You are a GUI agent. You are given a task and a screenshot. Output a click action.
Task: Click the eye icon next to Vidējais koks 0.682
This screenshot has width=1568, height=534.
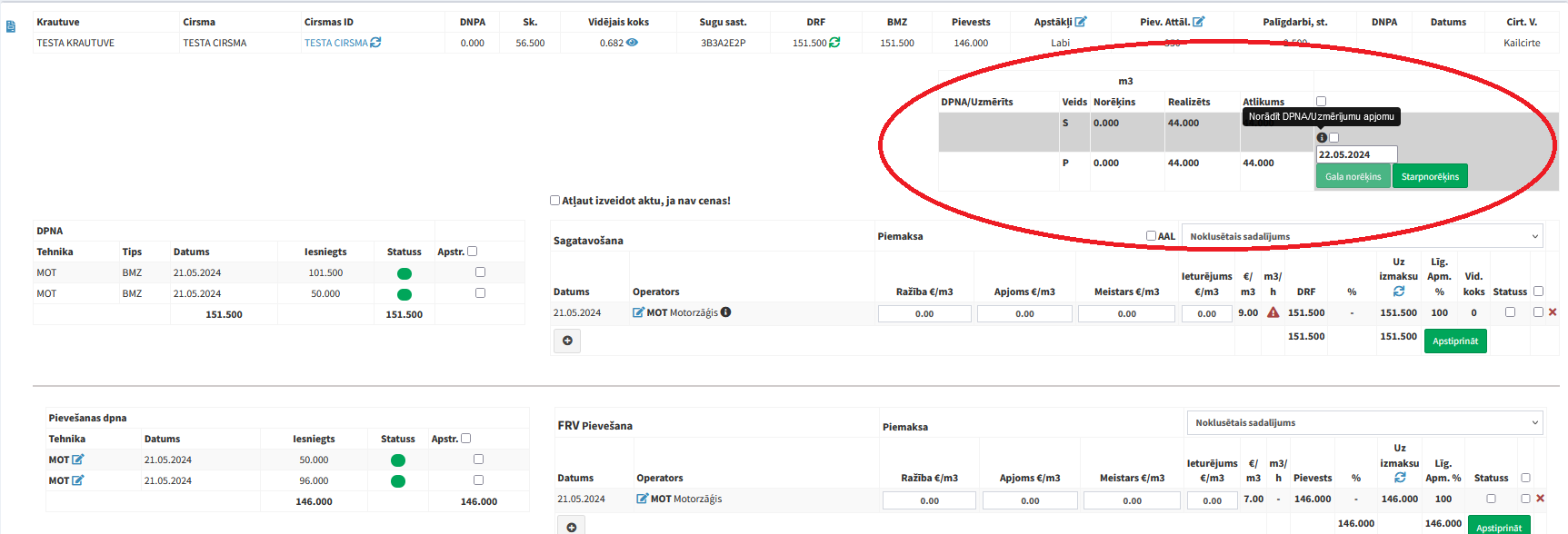click(x=632, y=43)
